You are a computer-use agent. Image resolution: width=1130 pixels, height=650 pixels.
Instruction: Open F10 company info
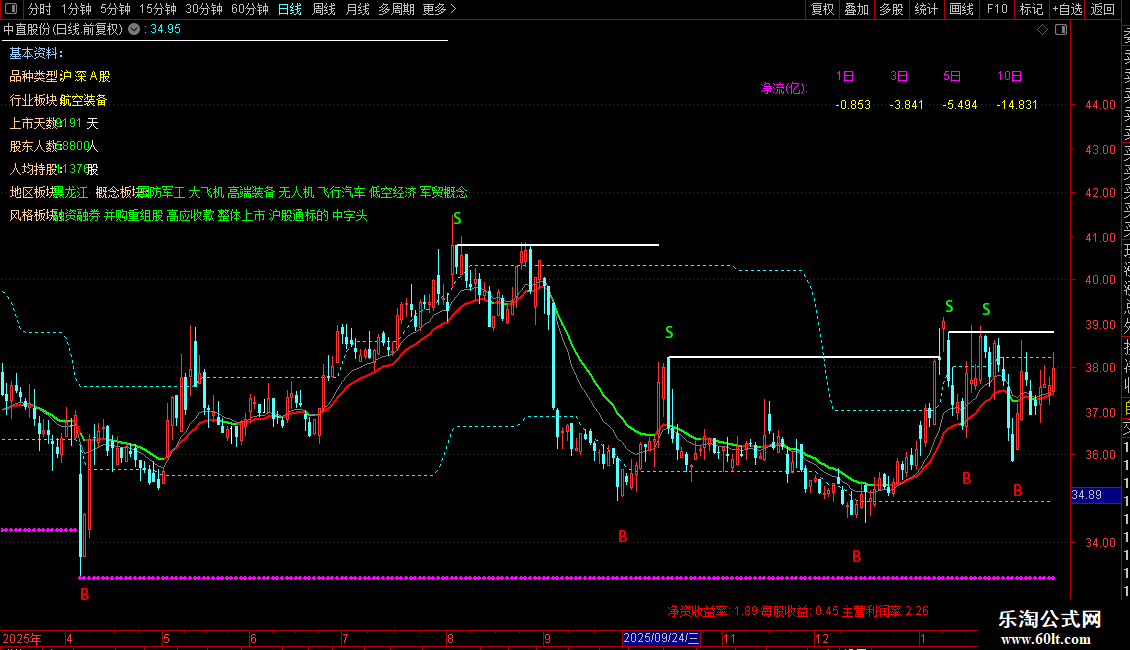tap(997, 9)
